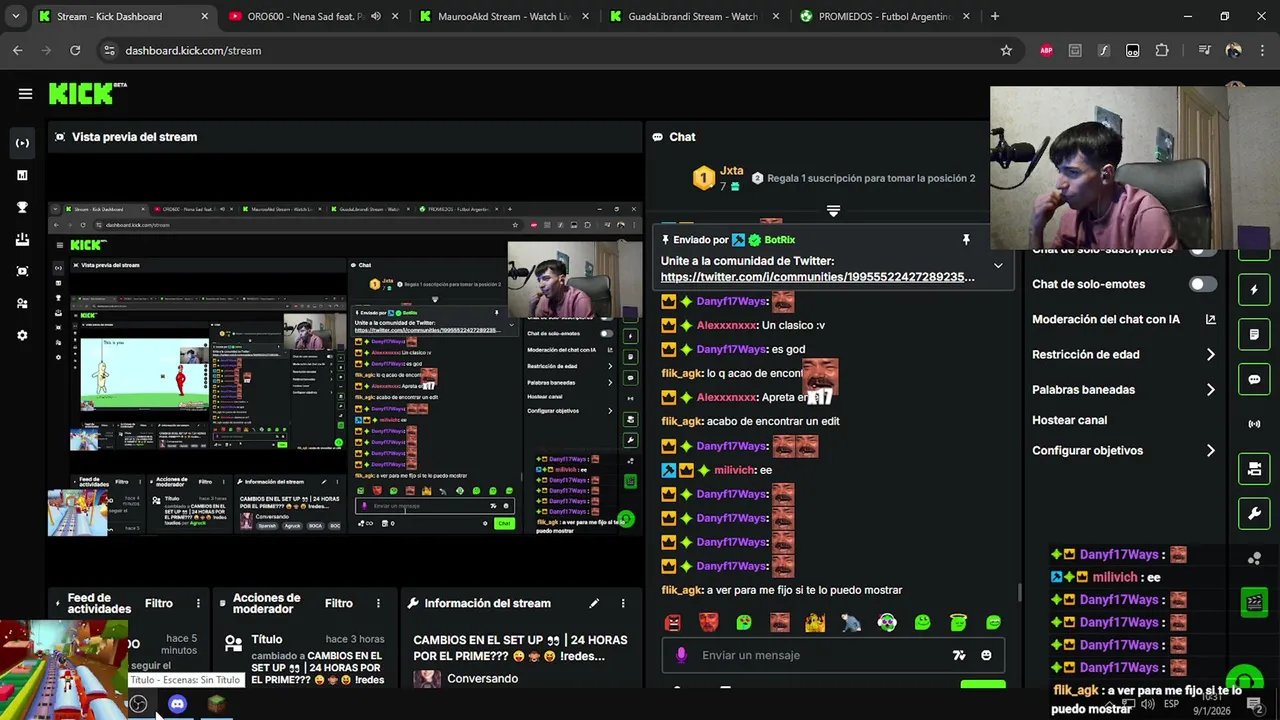Image resolution: width=1280 pixels, height=720 pixels.
Task: Click the stream preview video
Action: 345,368
